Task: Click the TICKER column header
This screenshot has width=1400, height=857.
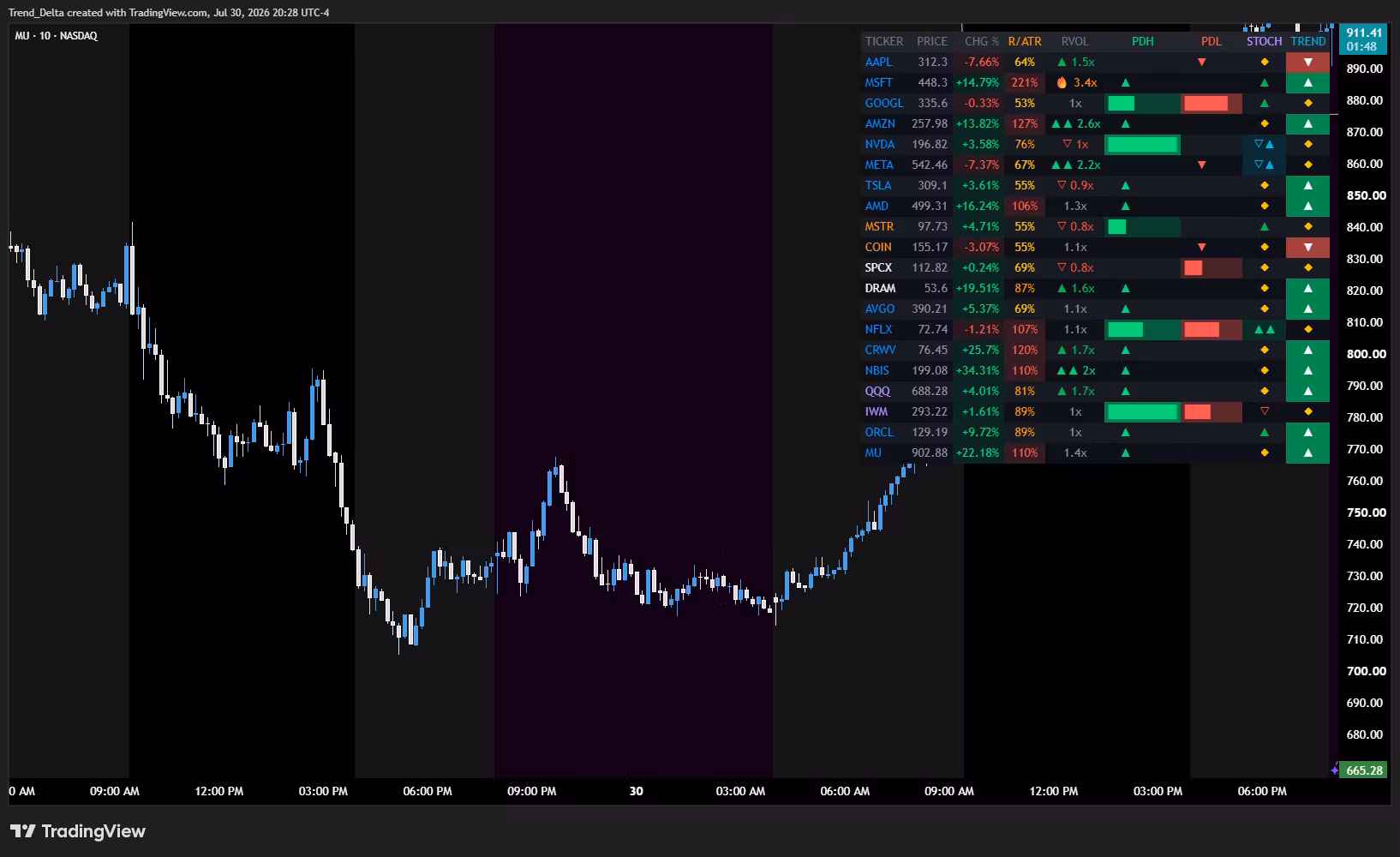Action: [884, 41]
